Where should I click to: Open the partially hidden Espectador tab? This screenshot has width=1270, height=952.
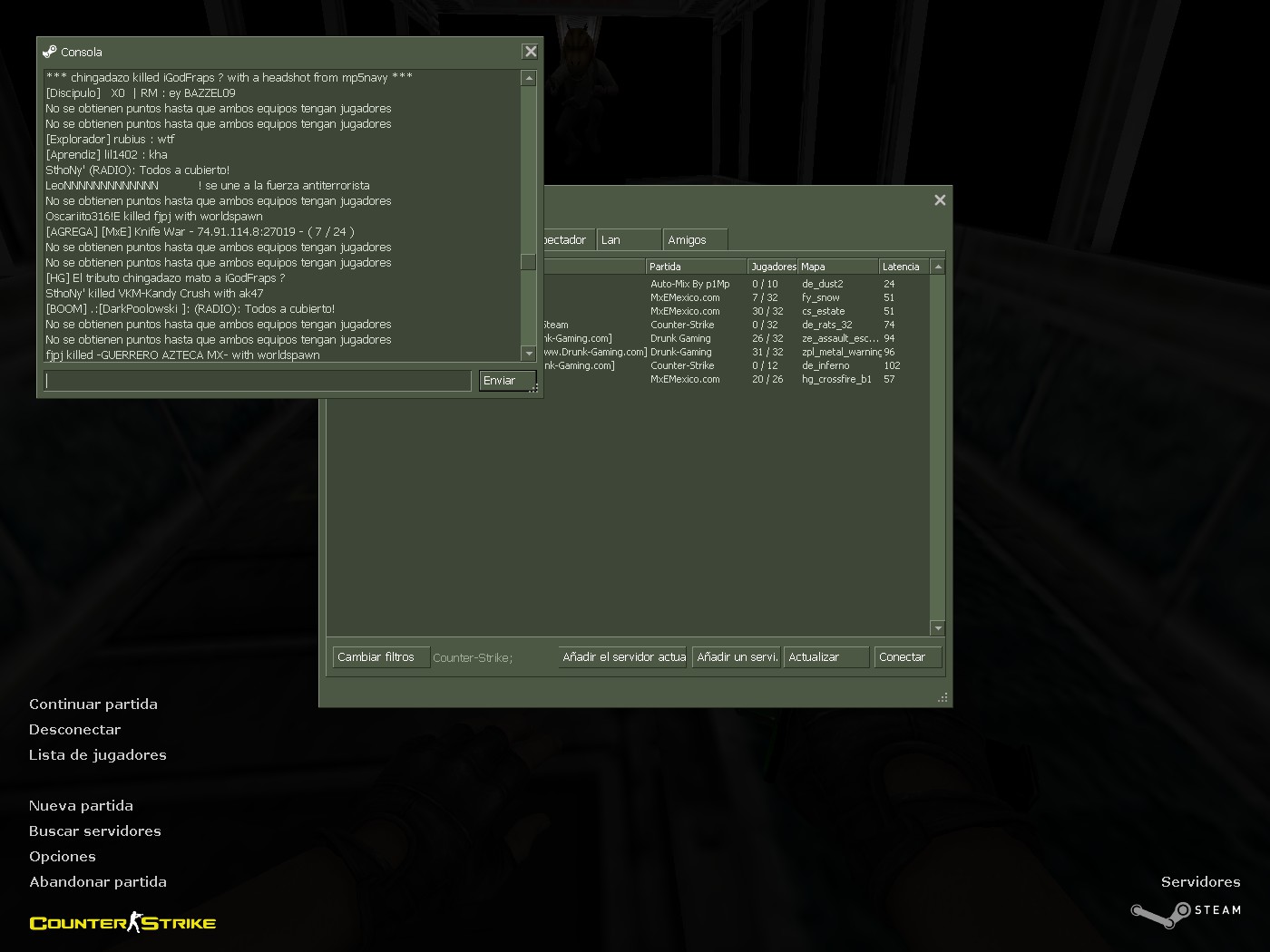[569, 240]
